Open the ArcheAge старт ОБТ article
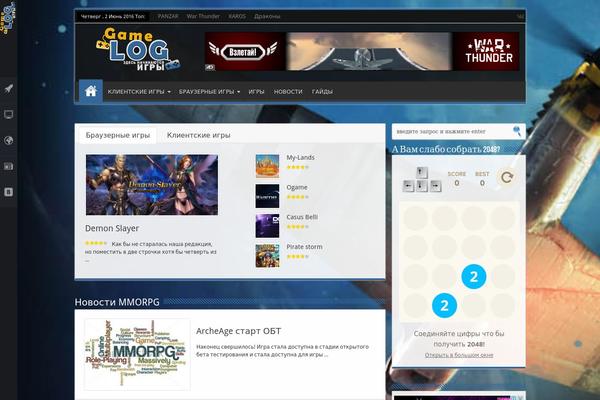This screenshot has width=600, height=400. (238, 331)
